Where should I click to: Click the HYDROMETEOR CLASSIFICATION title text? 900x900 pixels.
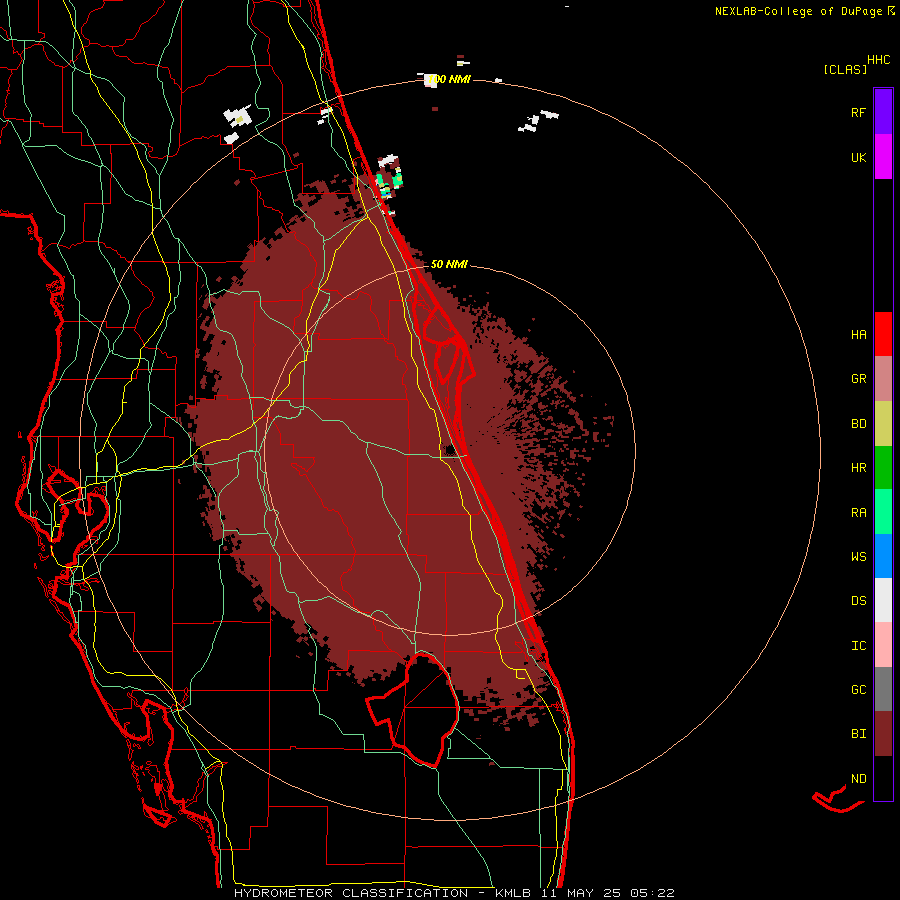click(x=351, y=893)
